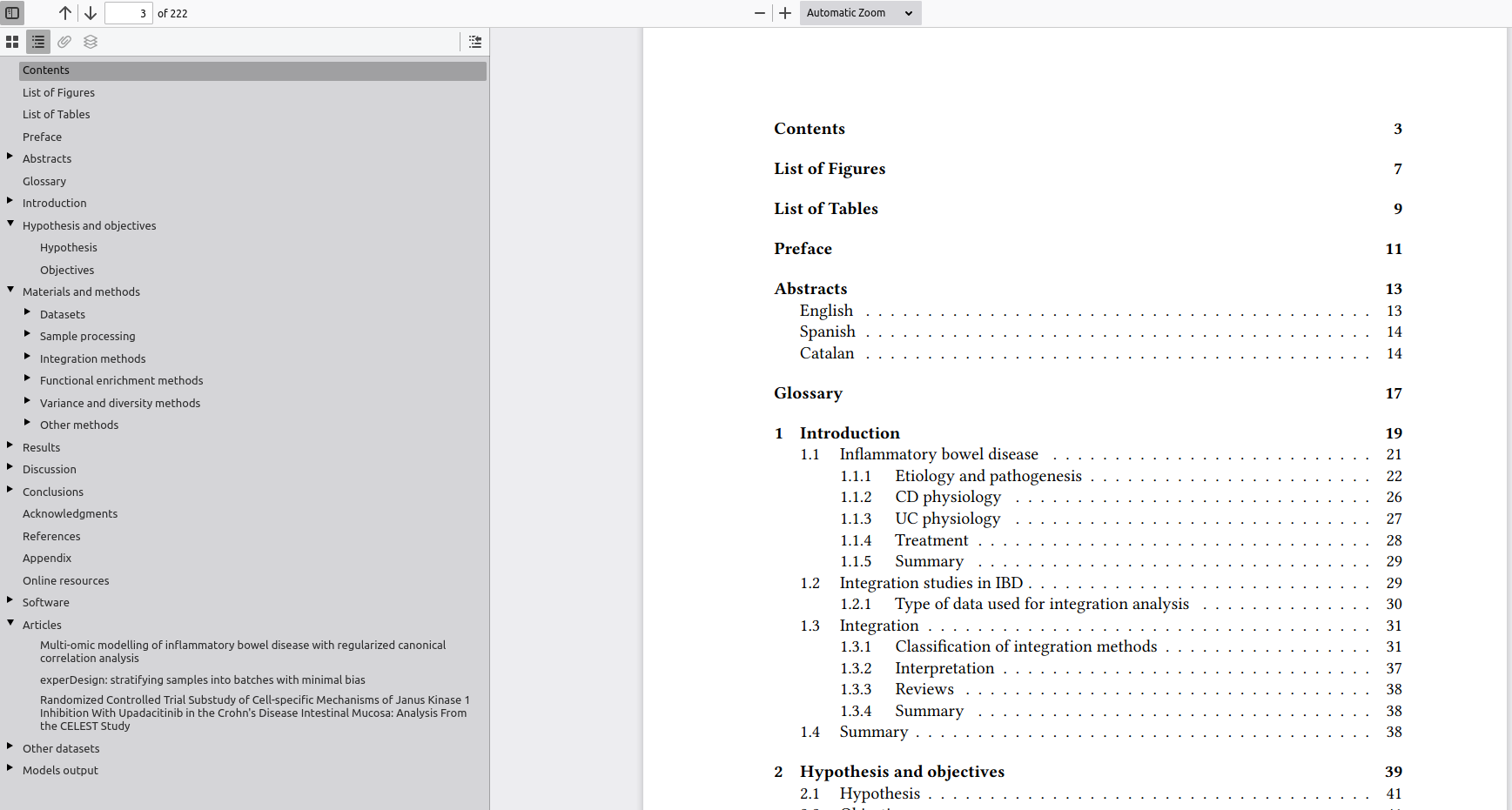The image size is (1512, 810).
Task: Open Glossary in the outline
Action: point(44,181)
